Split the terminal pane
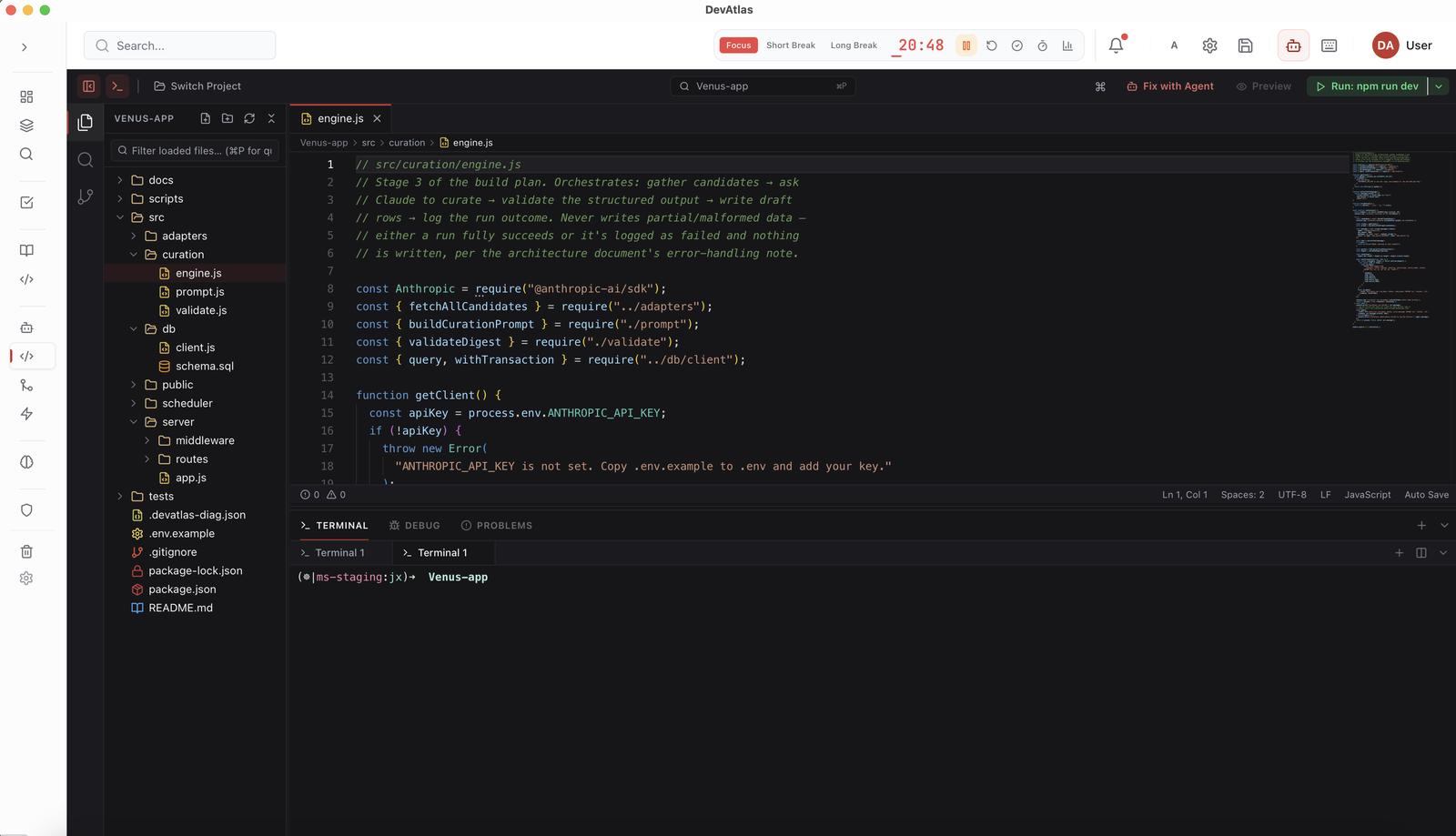 [x=1421, y=553]
